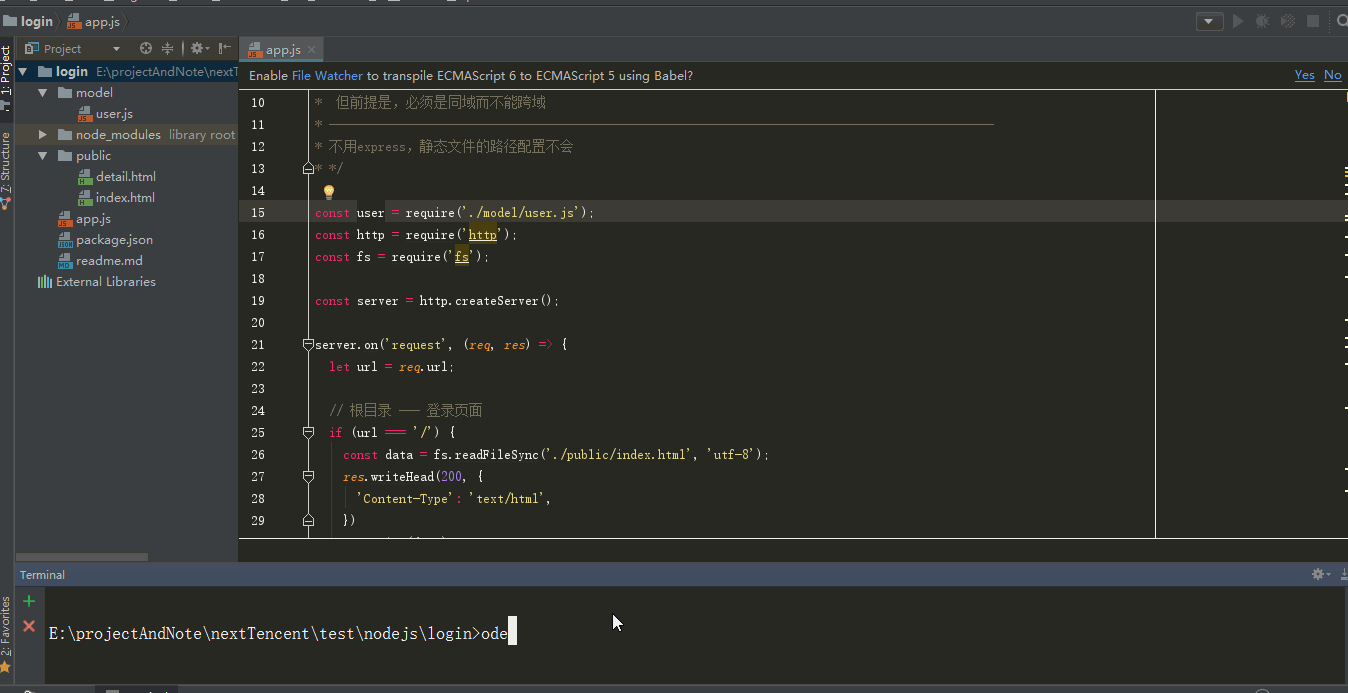1348x693 pixels.
Task: Close terminal session with red X
Action: pyautogui.click(x=29, y=626)
